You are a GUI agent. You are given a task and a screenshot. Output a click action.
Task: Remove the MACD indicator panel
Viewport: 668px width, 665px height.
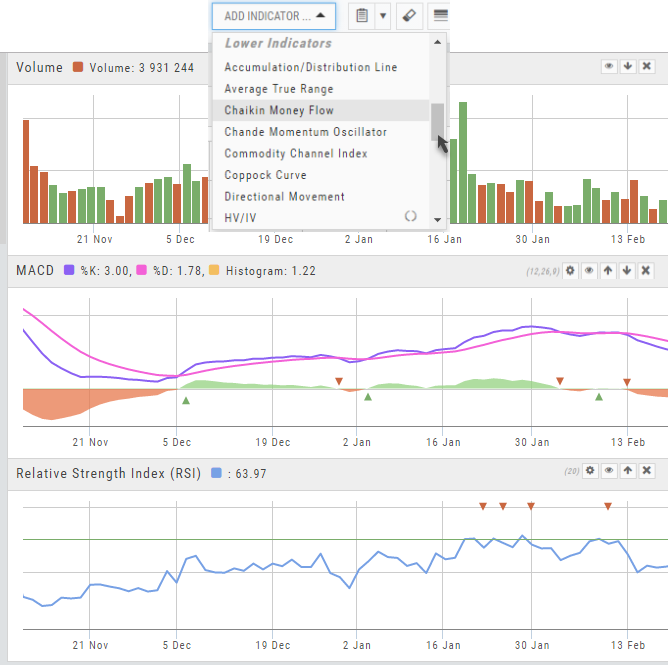point(646,271)
